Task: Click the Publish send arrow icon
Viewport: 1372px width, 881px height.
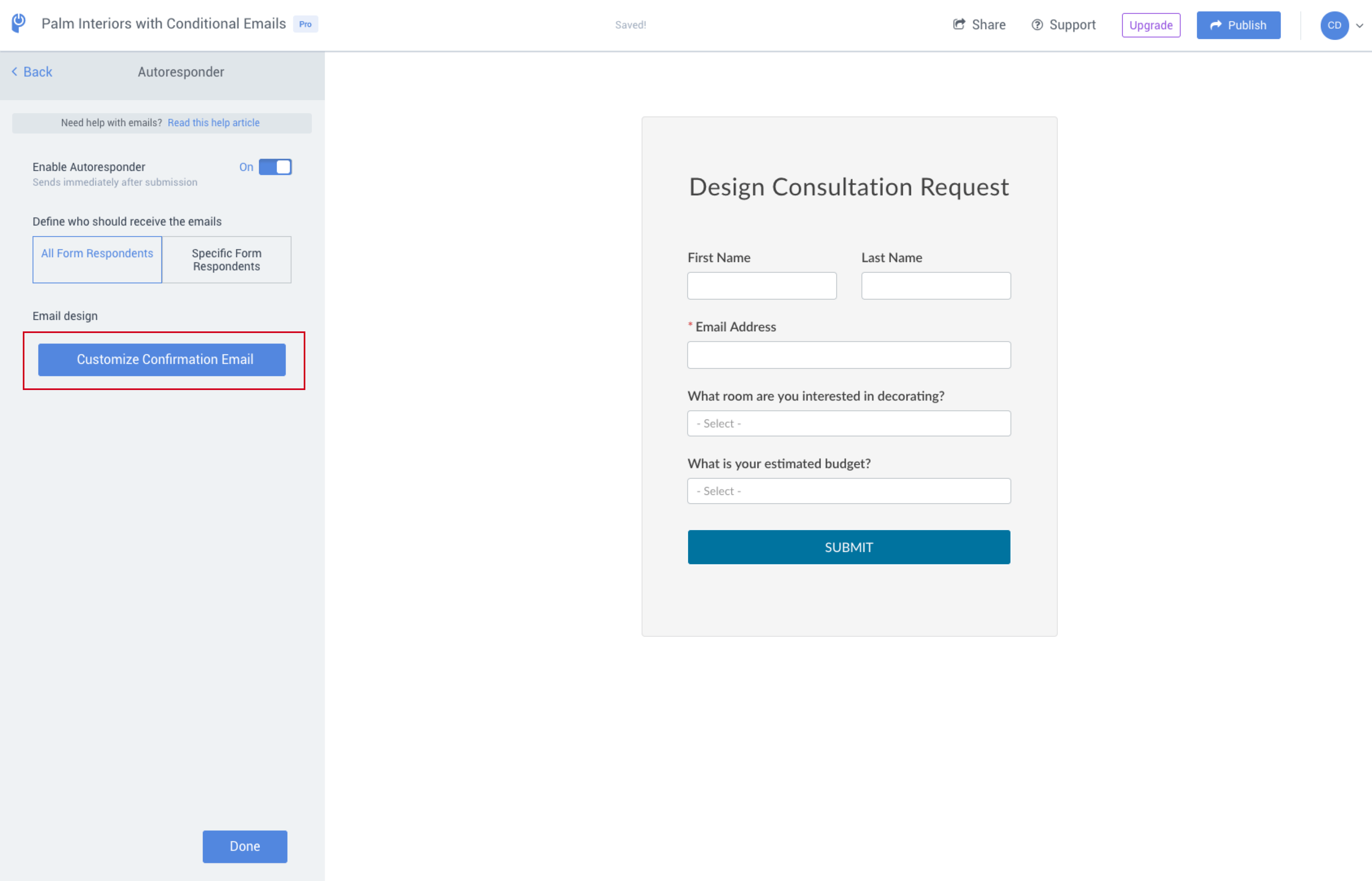Action: 1216,24
